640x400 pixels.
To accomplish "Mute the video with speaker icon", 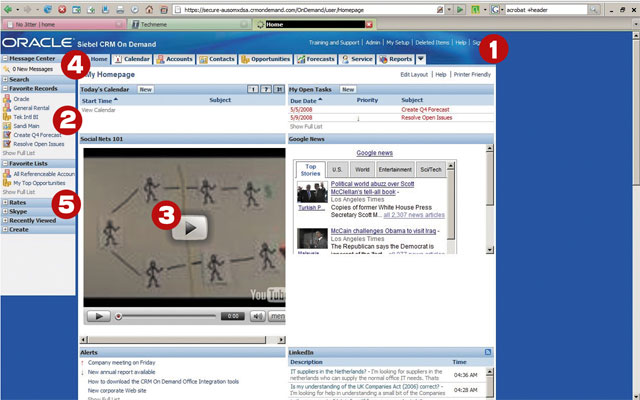I will point(257,316).
